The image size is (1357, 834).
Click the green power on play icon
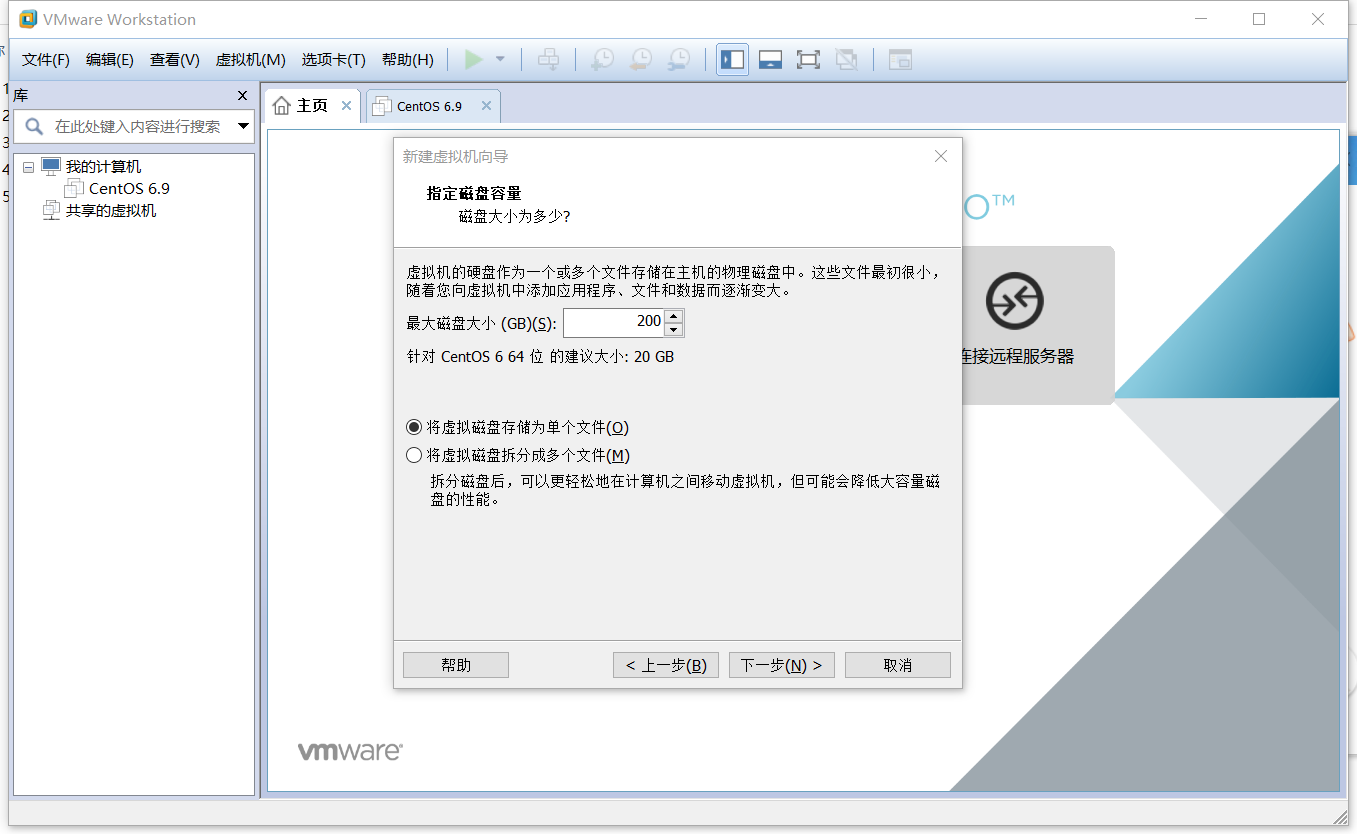[474, 60]
